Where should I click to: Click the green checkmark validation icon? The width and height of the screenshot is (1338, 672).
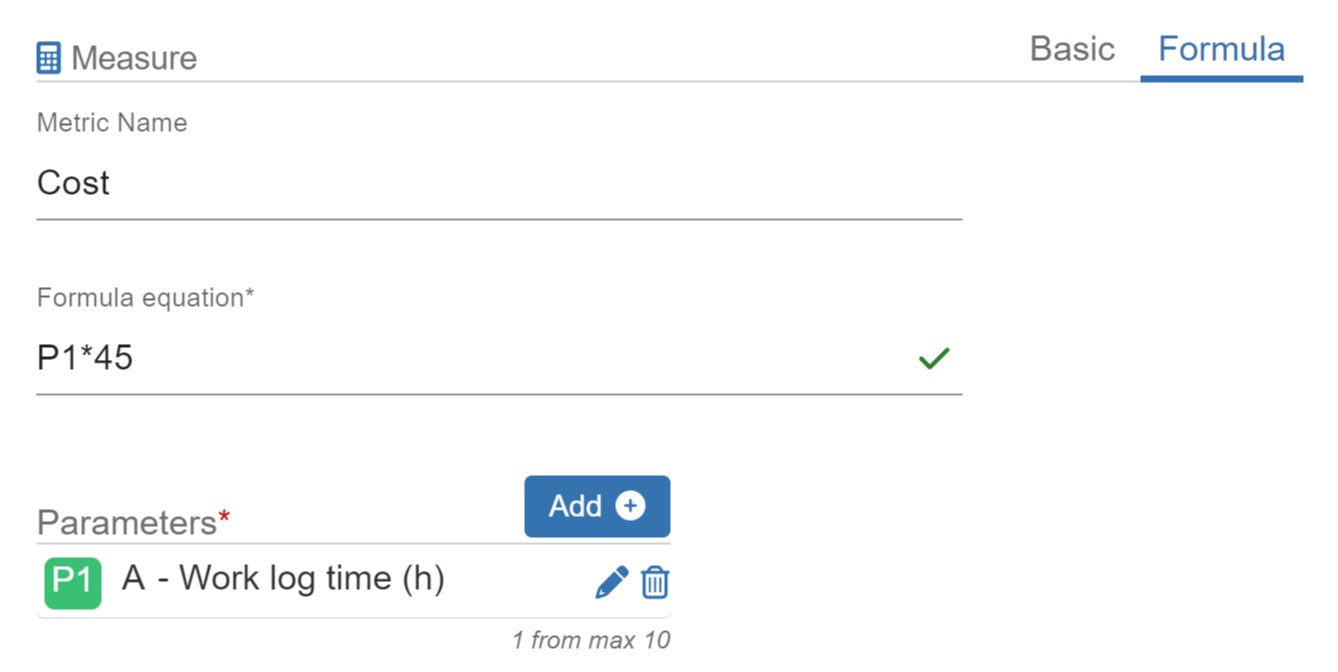point(934,358)
